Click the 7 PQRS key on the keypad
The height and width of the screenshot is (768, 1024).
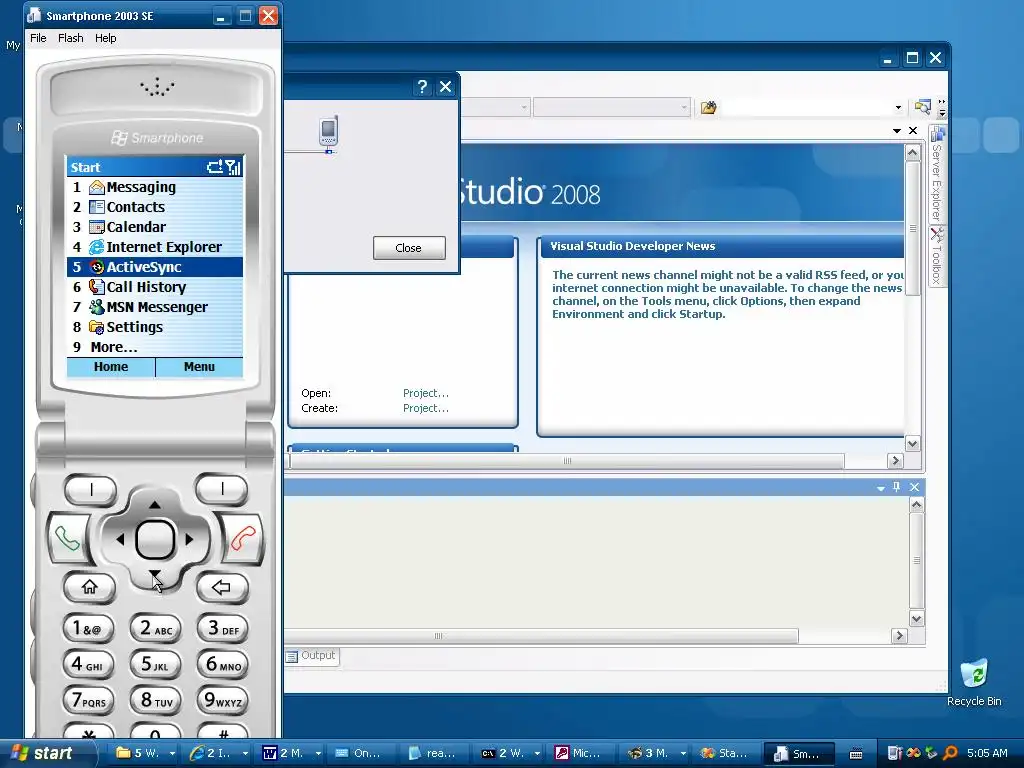88,700
